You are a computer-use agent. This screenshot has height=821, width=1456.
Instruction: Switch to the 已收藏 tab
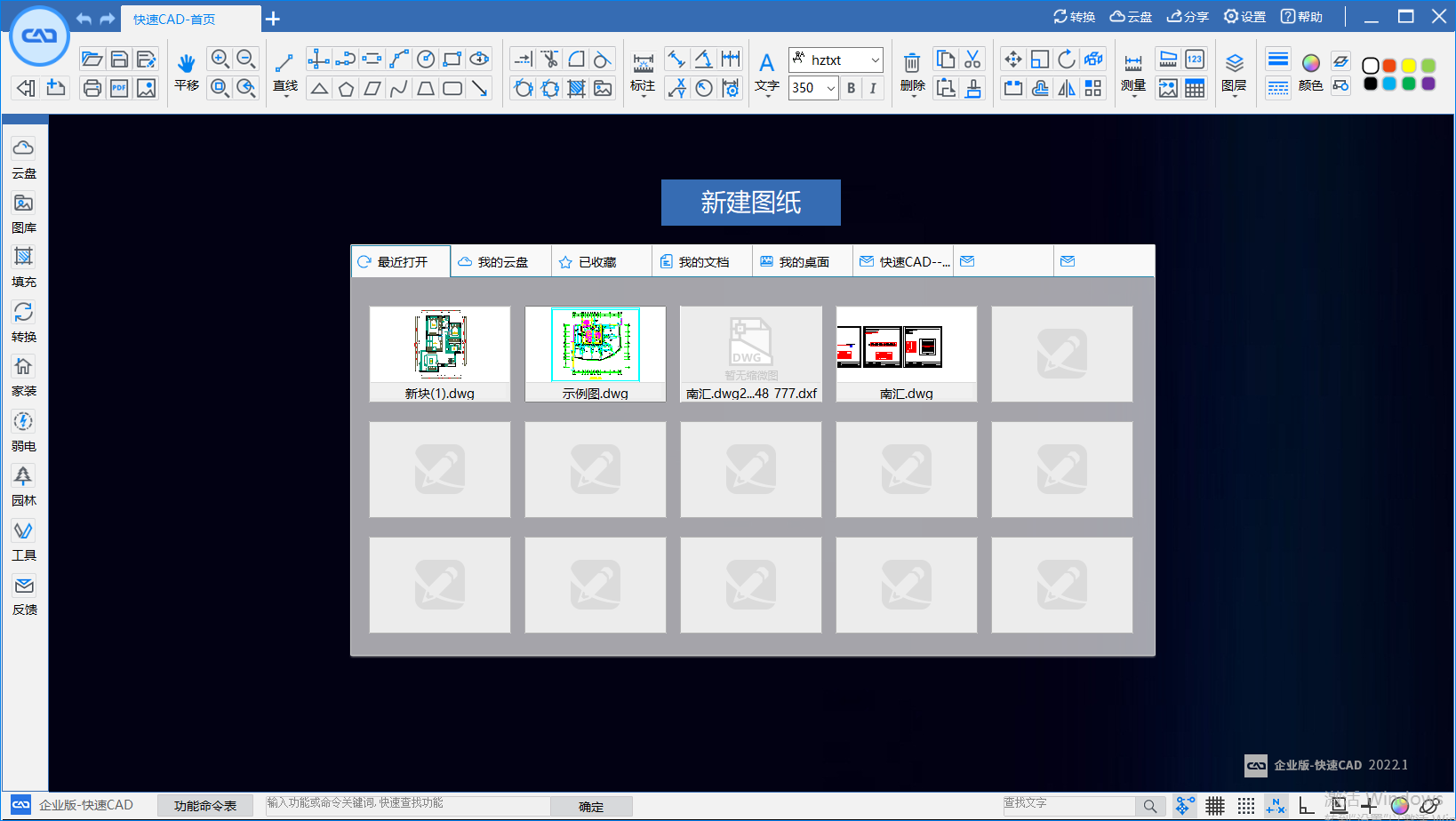(x=601, y=260)
